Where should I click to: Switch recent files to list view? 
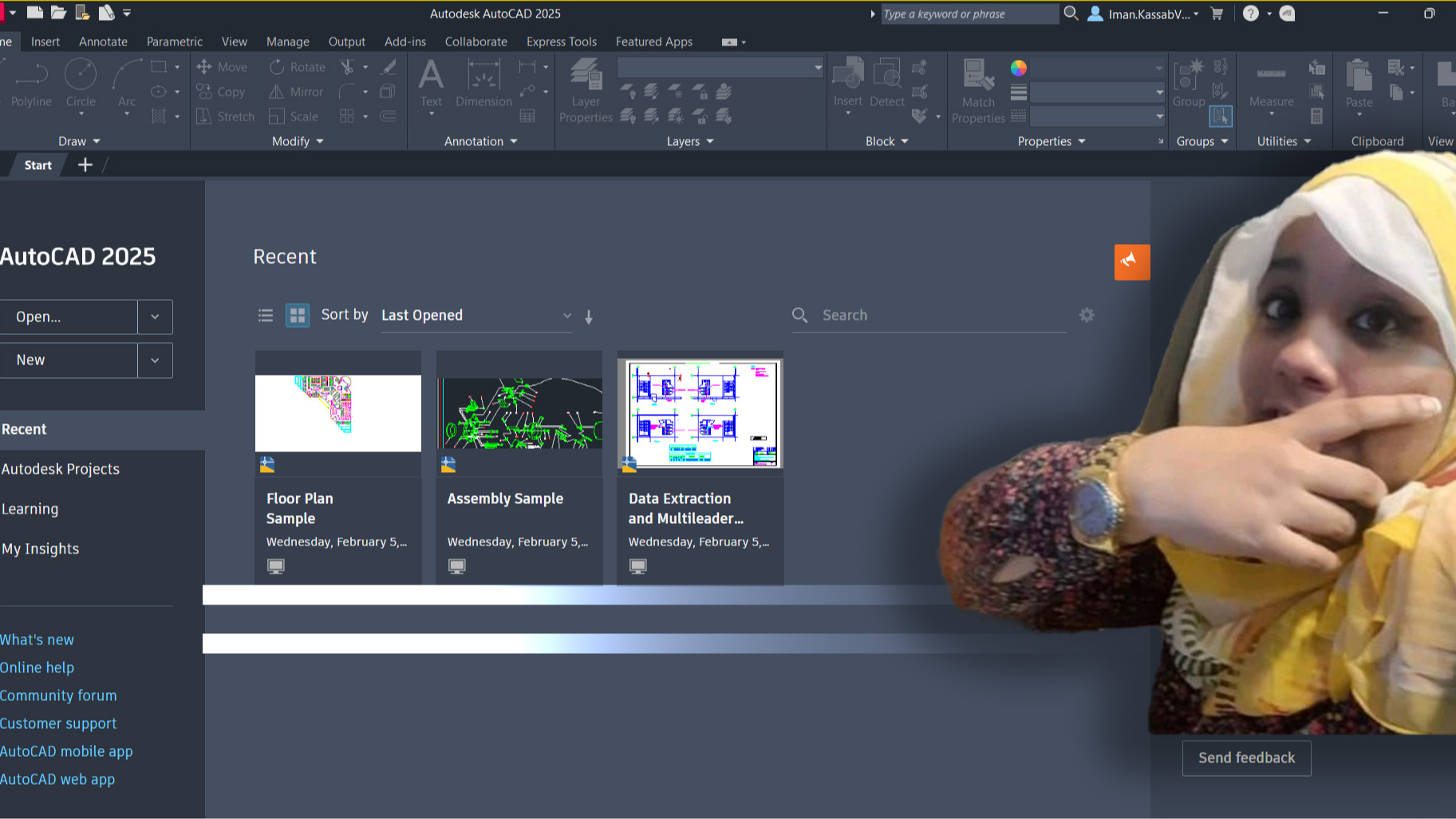point(265,315)
